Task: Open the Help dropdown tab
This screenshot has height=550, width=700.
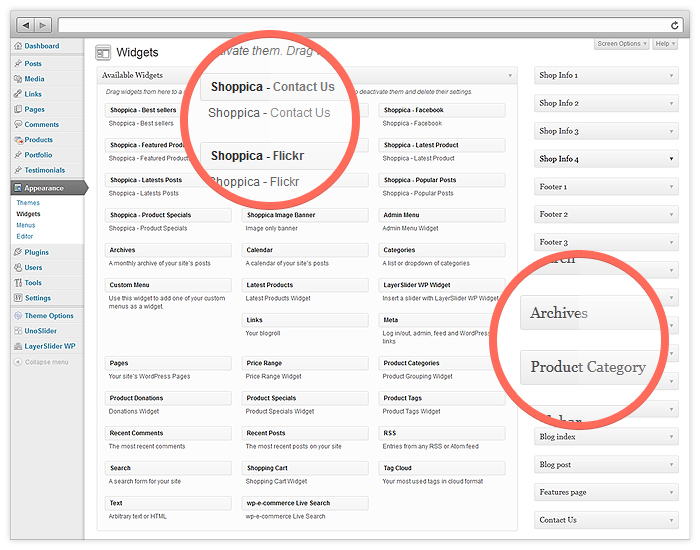Action: [665, 44]
